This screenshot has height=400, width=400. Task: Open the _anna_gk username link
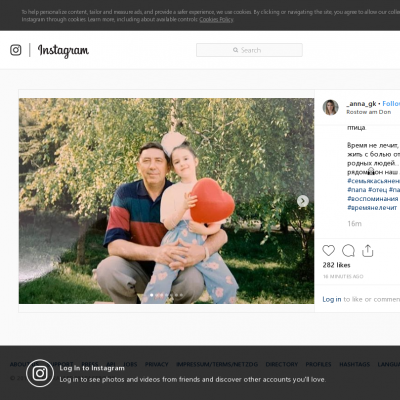tap(361, 104)
